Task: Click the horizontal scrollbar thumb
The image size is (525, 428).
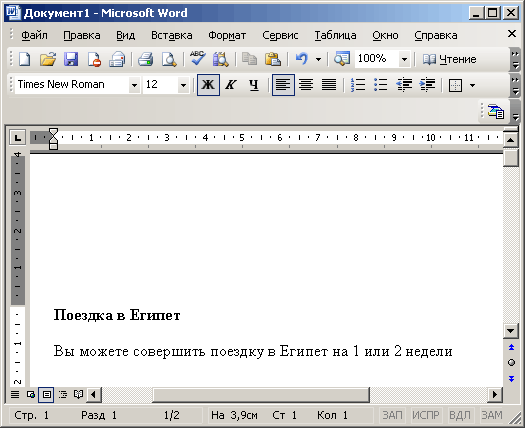Action: pyautogui.click(x=261, y=395)
